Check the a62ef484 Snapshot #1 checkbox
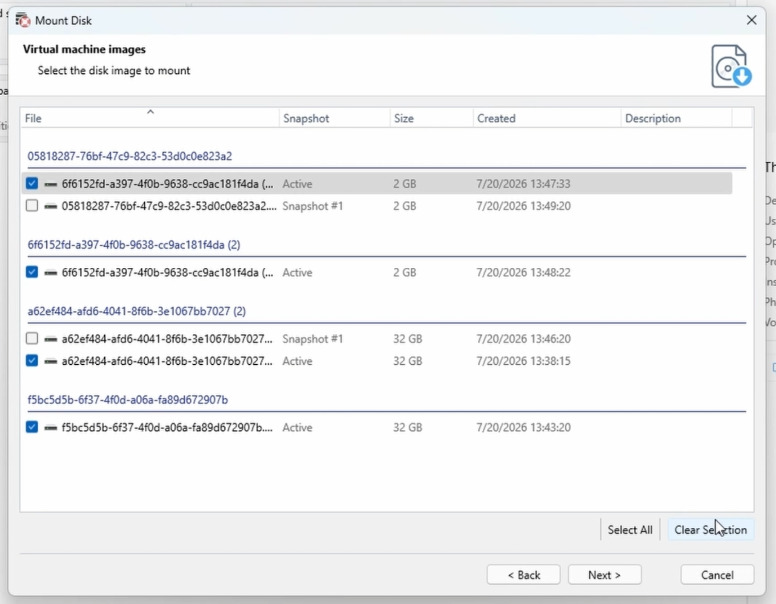The width and height of the screenshot is (776, 604). tap(32, 339)
